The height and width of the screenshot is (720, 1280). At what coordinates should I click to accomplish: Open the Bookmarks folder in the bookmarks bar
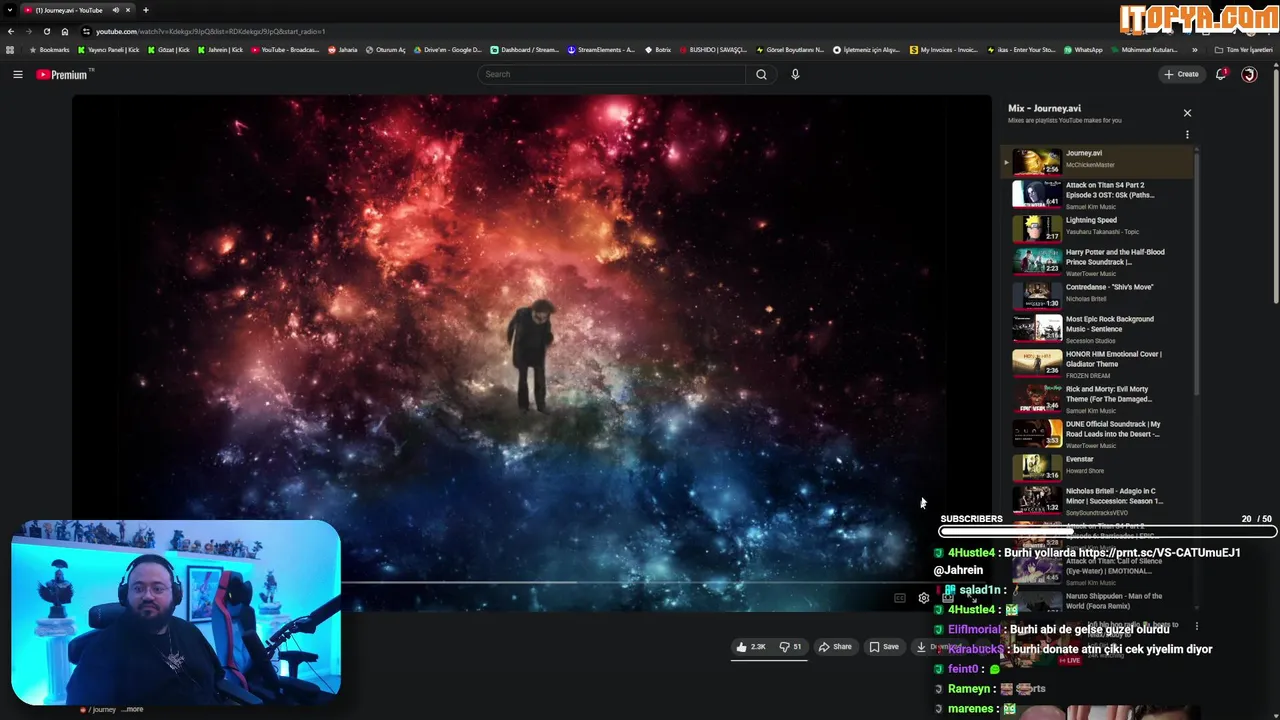click(x=49, y=50)
